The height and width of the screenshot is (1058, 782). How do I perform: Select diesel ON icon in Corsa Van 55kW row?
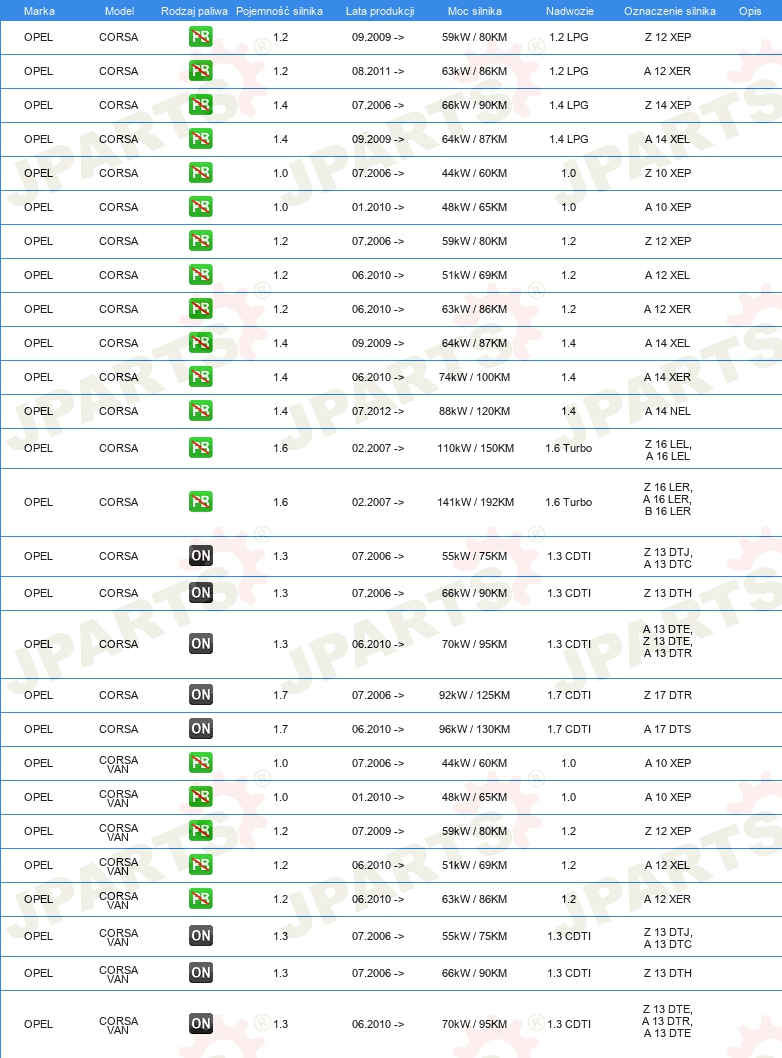200,936
